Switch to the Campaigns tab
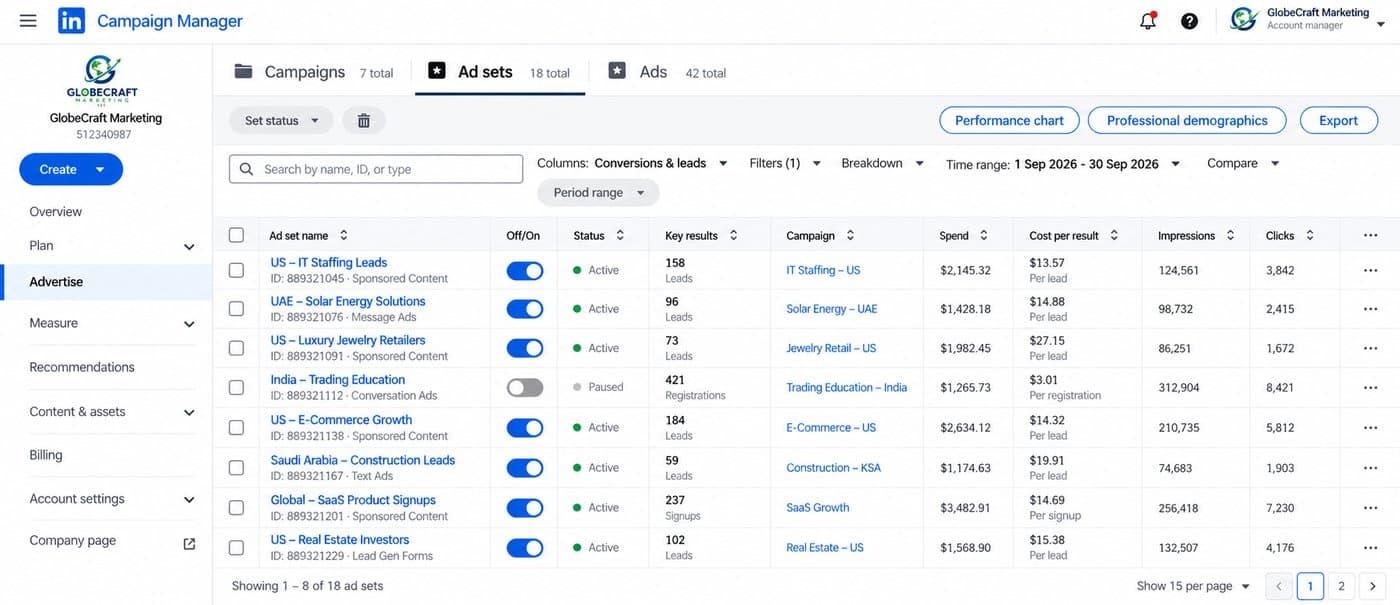Viewport: 1400px width, 605px height. 313,72
